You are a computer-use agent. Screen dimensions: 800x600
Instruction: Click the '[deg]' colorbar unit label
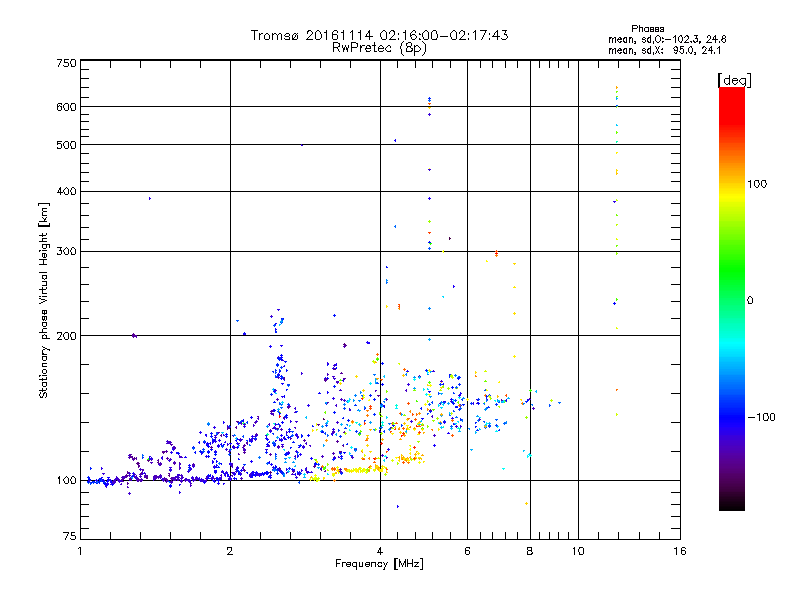click(x=734, y=80)
